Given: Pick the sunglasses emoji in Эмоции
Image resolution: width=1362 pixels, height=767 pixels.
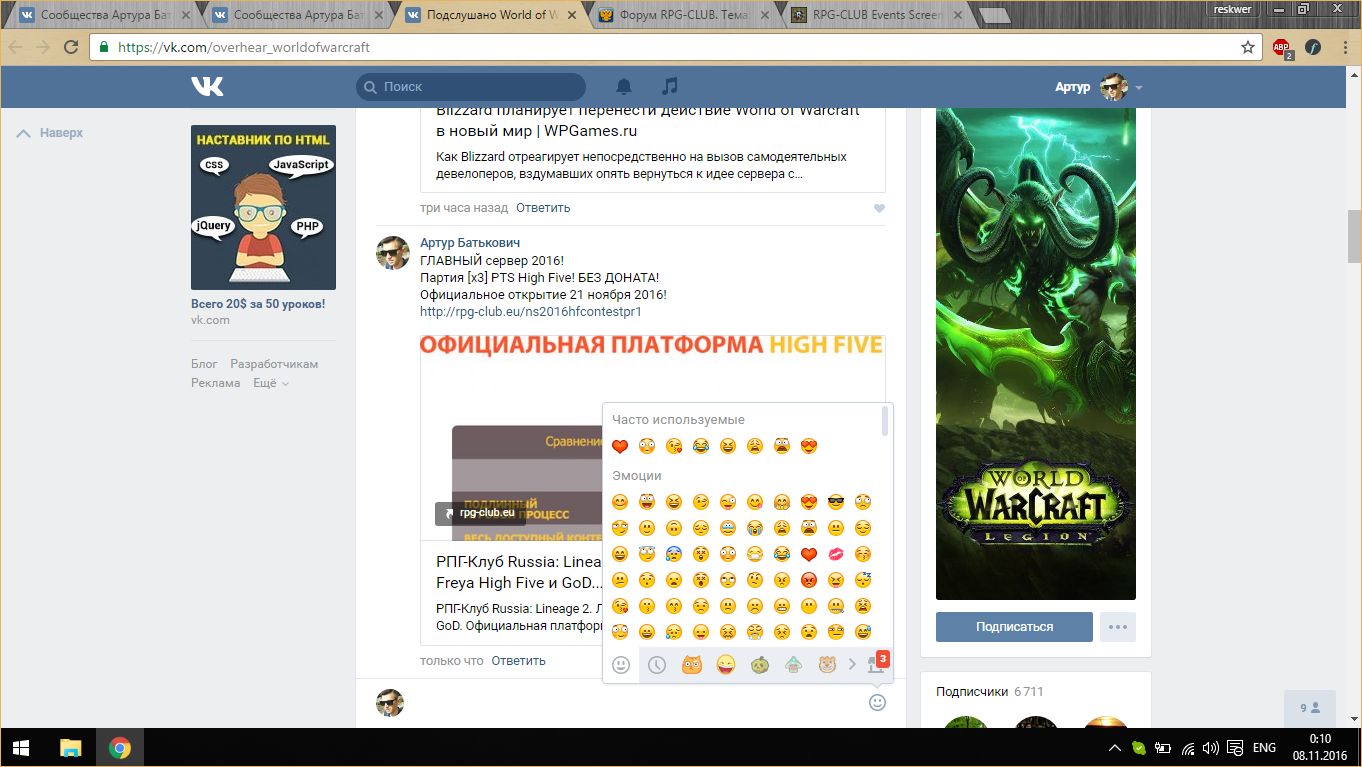Looking at the screenshot, I should (836, 502).
